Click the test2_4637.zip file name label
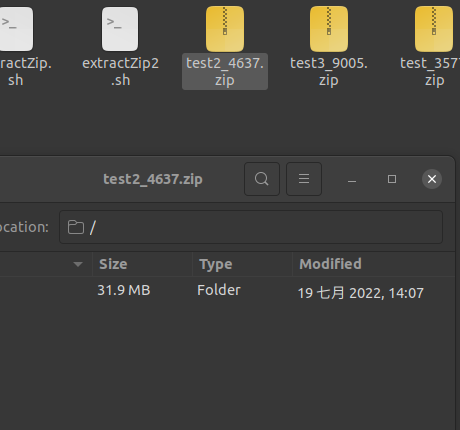Image resolution: width=460 pixels, height=430 pixels. point(225,71)
